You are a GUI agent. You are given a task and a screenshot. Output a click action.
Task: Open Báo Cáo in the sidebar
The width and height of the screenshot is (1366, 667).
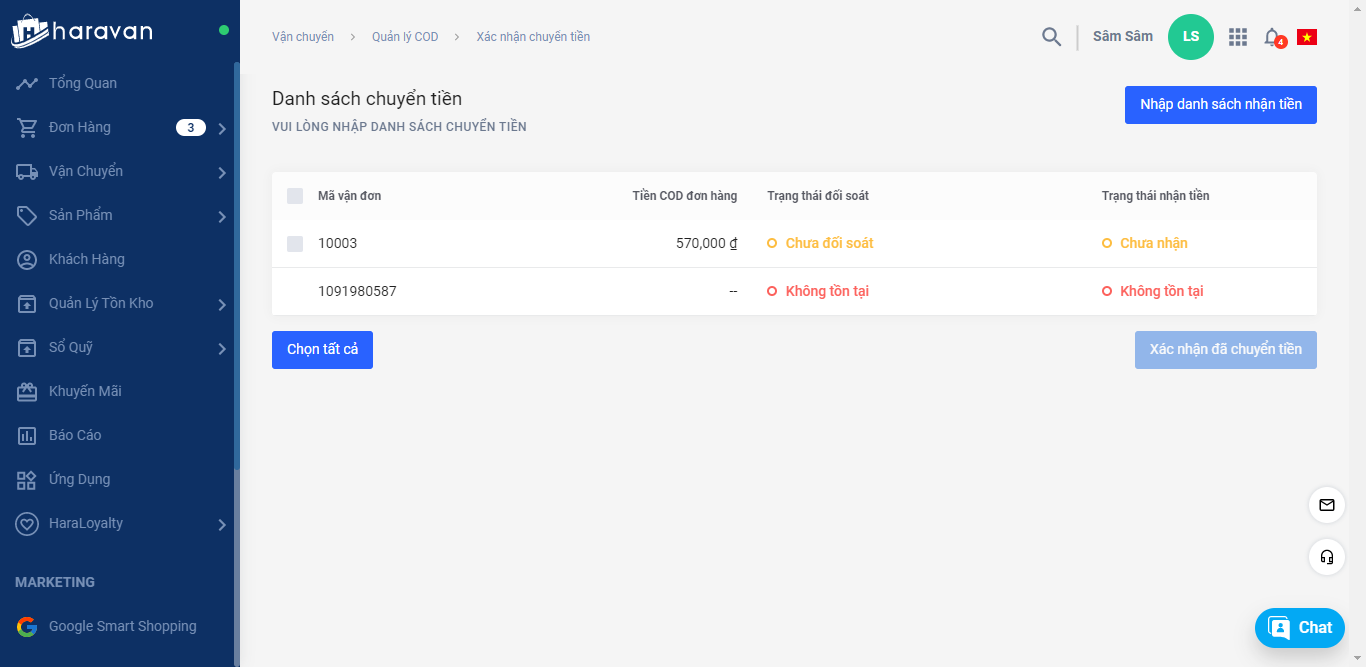pyautogui.click(x=75, y=435)
